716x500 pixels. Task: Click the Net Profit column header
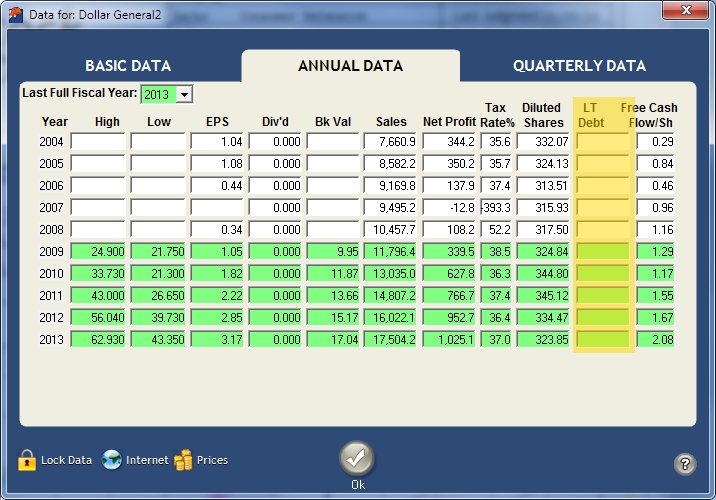click(449, 122)
